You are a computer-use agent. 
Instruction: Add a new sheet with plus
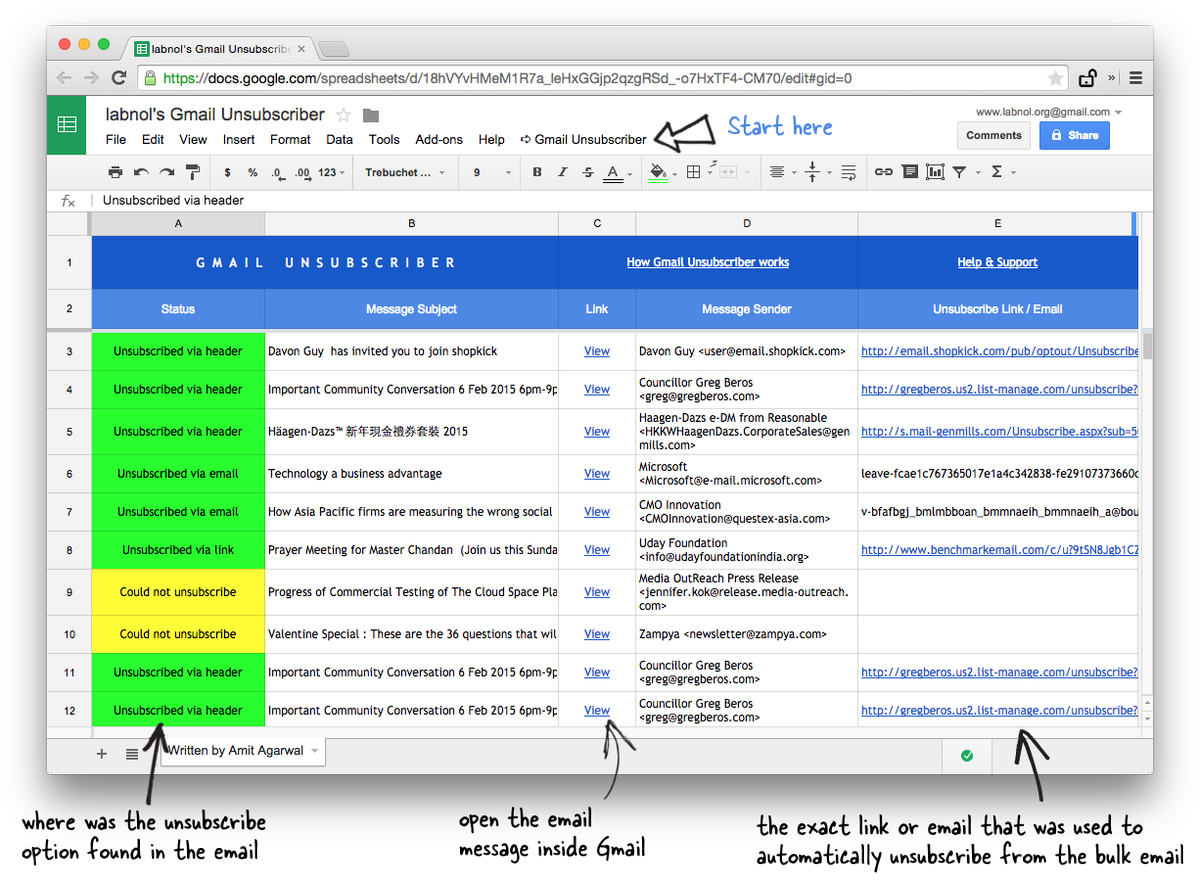click(x=101, y=754)
